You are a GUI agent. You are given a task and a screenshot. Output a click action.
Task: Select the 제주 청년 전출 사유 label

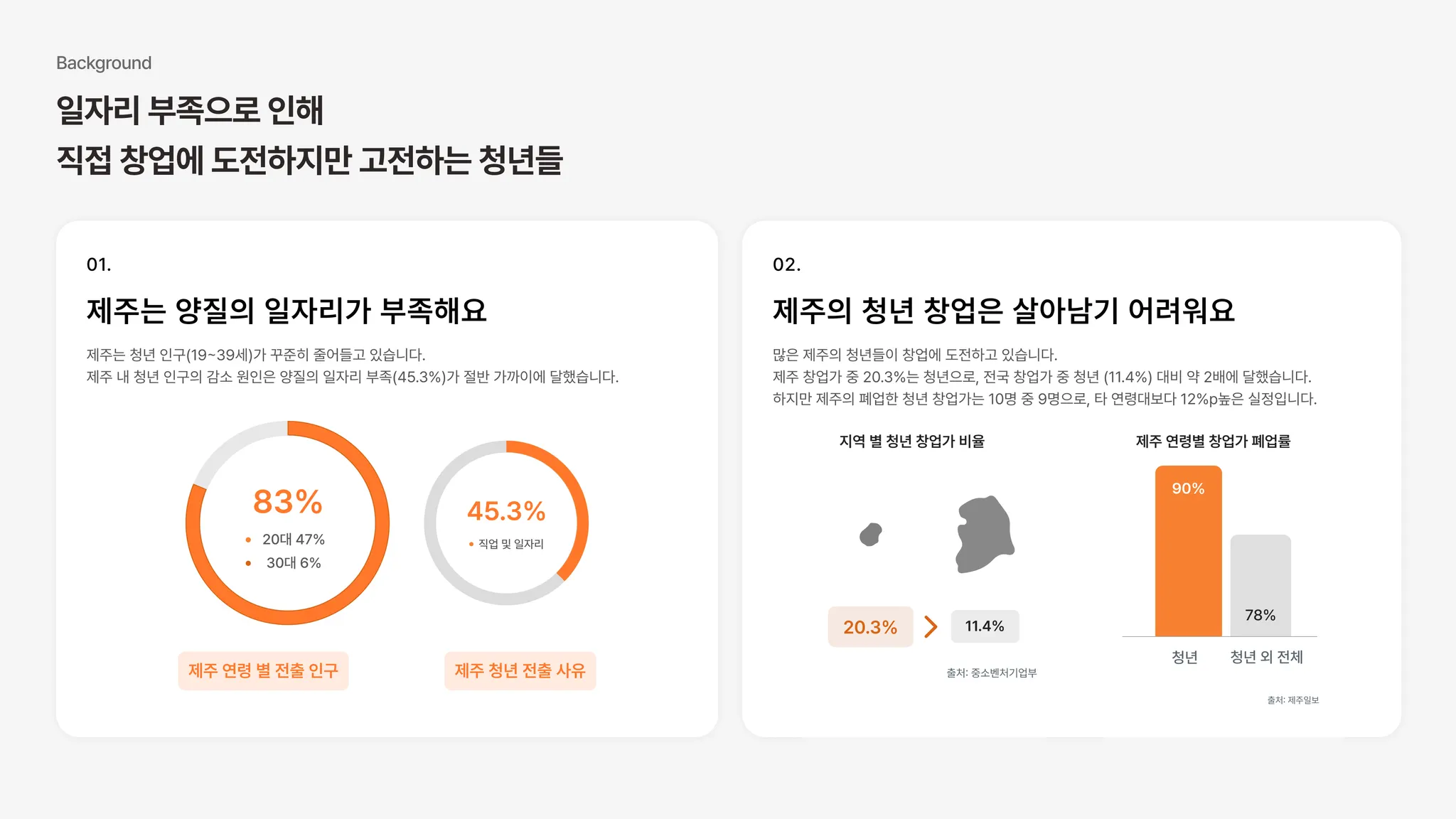click(520, 670)
